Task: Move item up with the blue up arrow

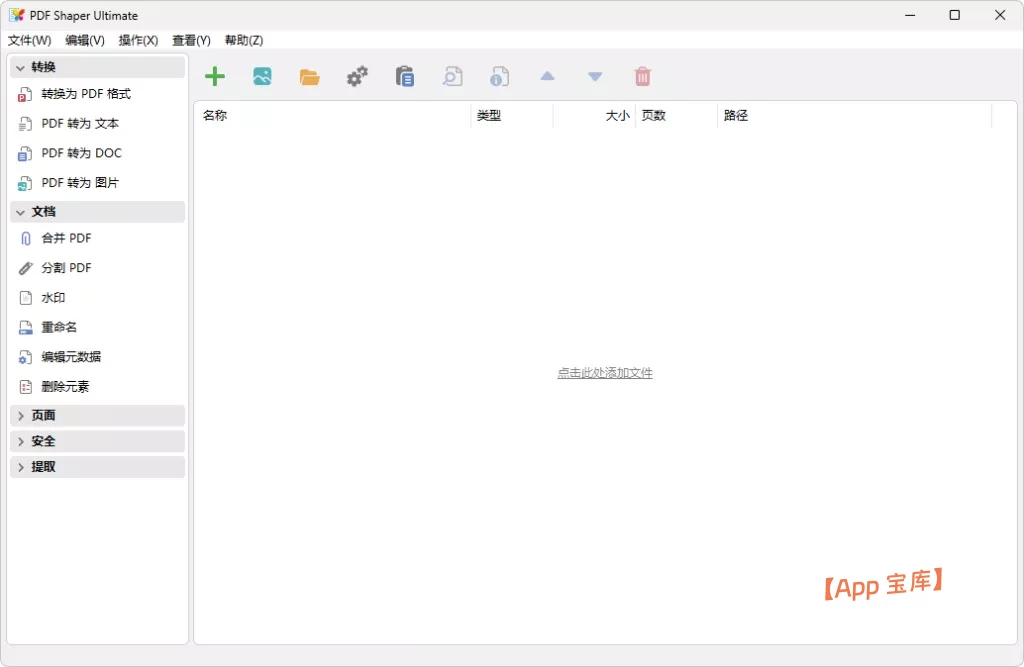Action: [547, 76]
